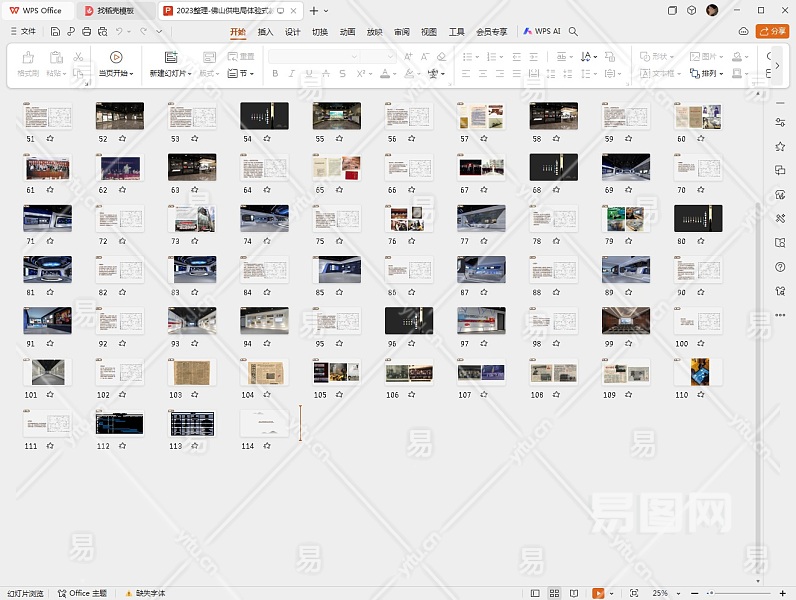Click the help question mark icon in right sidebar
Image resolution: width=796 pixels, height=600 pixels.
780,267
